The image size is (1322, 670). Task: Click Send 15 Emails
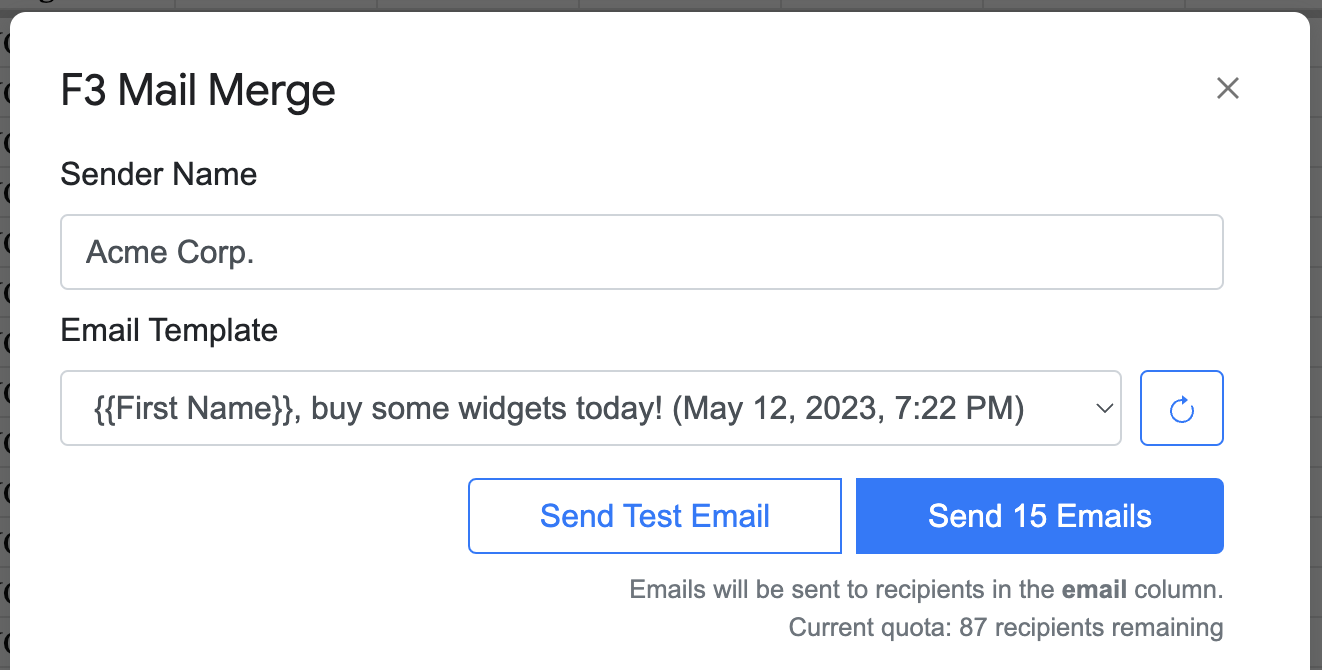1039,516
